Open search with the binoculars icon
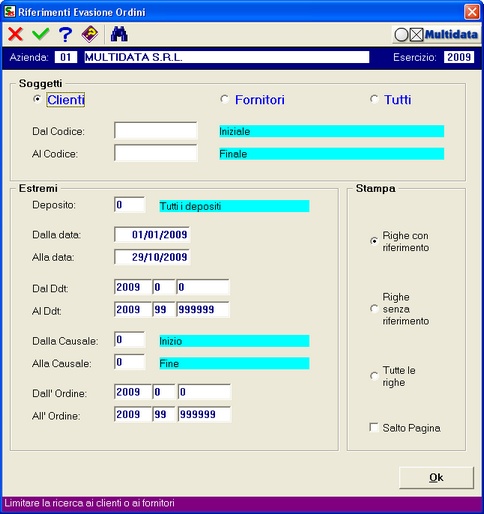484x514 pixels. [x=119, y=34]
